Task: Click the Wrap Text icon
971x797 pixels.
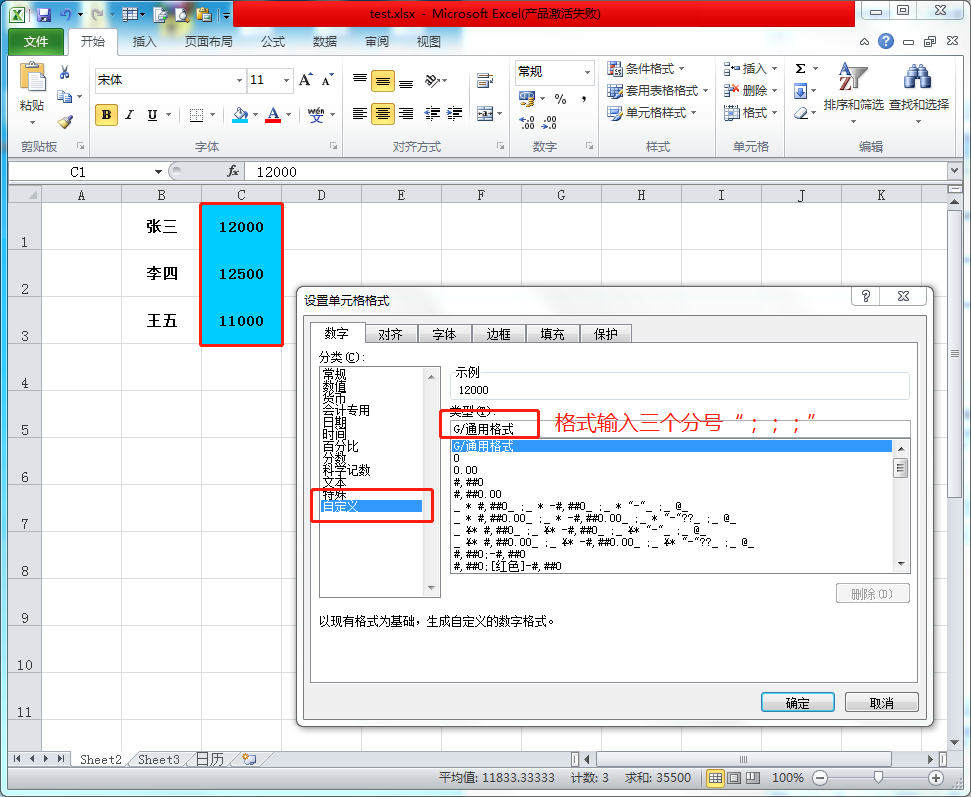Action: click(485, 81)
